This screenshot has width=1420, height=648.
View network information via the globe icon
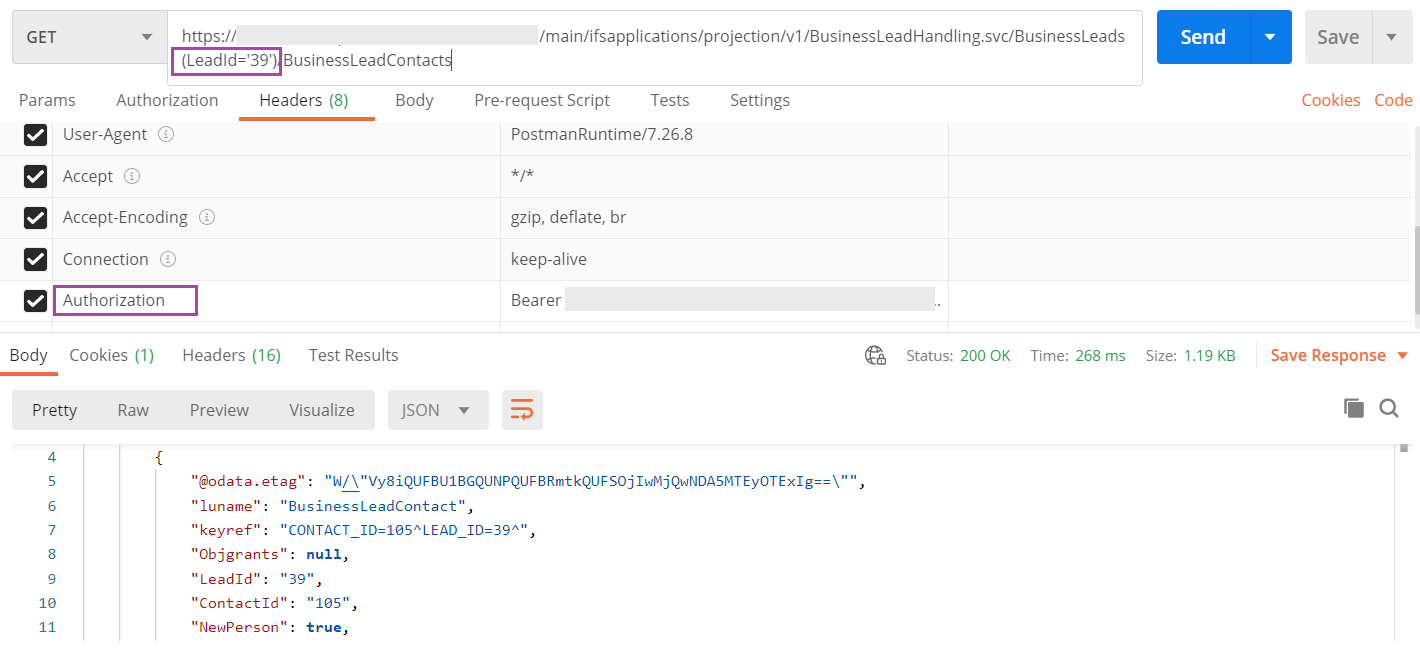tap(875, 355)
